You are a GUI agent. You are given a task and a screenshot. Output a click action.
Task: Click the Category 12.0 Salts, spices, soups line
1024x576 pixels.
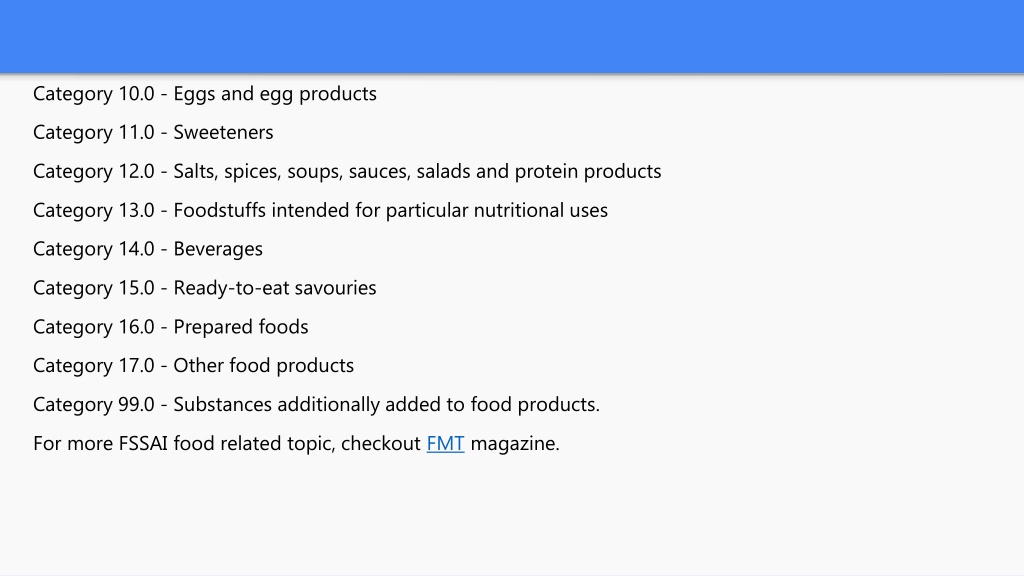coord(347,171)
